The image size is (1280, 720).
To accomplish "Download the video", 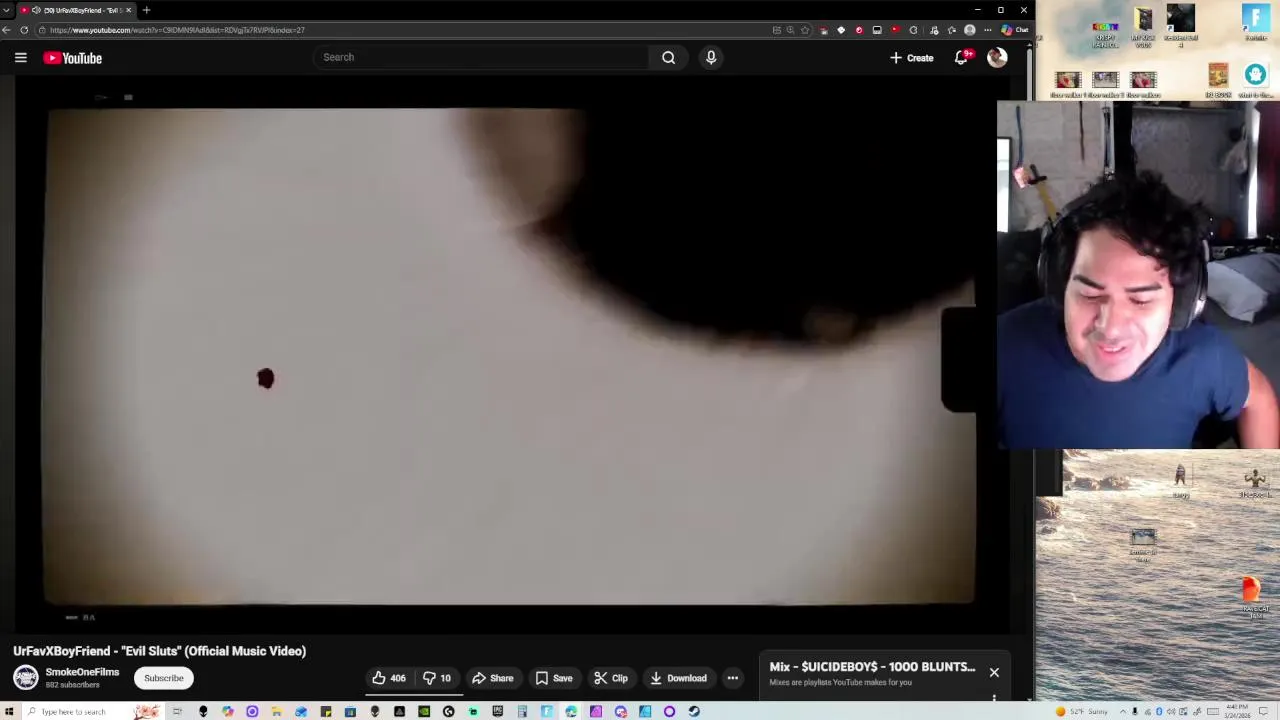I will [678, 678].
